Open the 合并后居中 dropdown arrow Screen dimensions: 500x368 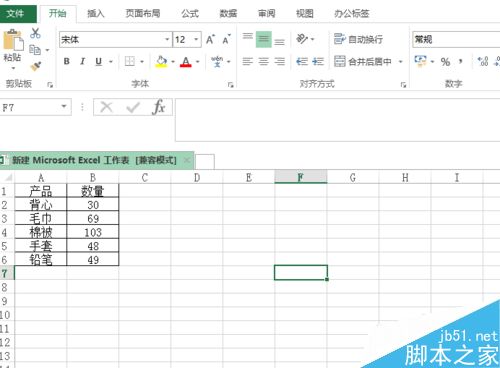(401, 62)
